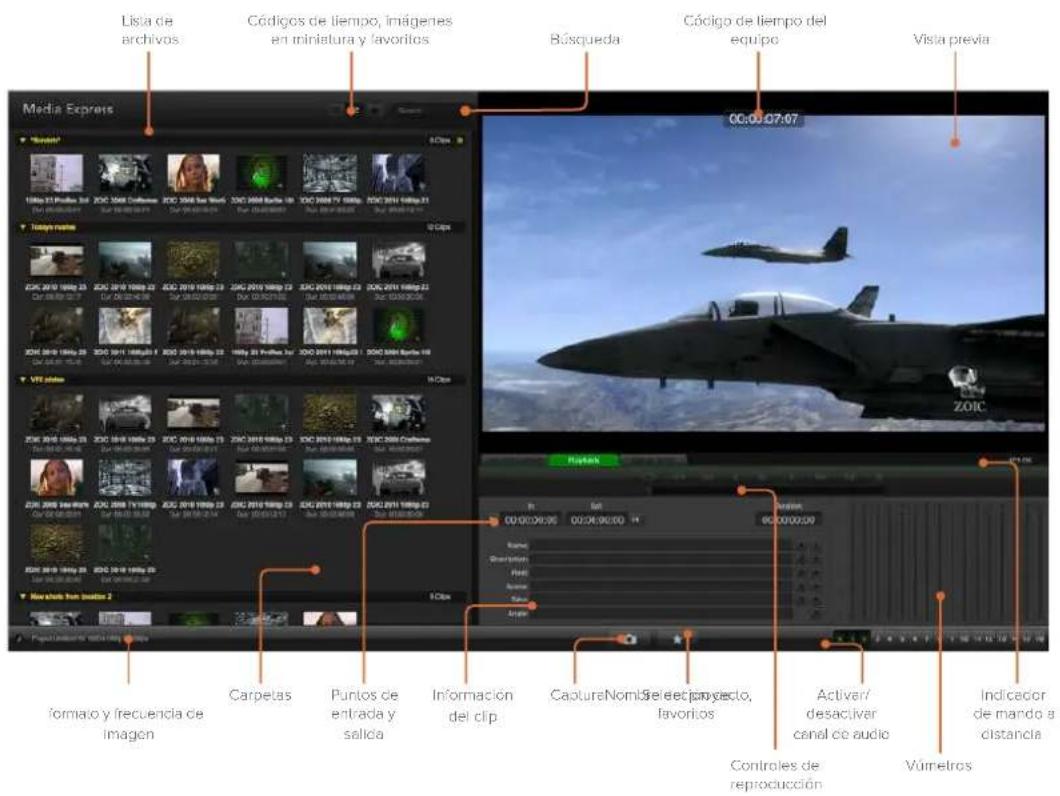The height and width of the screenshot is (796, 1060).
Task: Select blue lightning clip in VFX plates
Action: coord(193,477)
